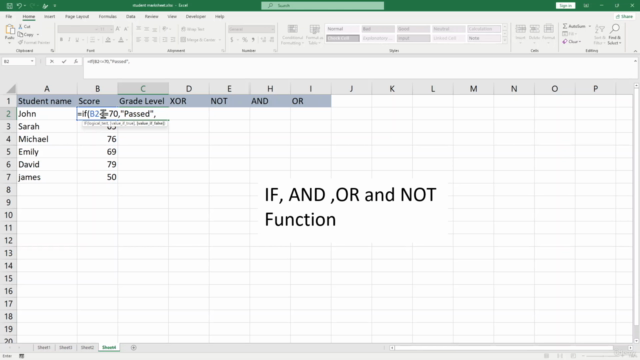This screenshot has height=360, width=640.
Task: Open Insert Function fx icon
Action: coord(76,61)
